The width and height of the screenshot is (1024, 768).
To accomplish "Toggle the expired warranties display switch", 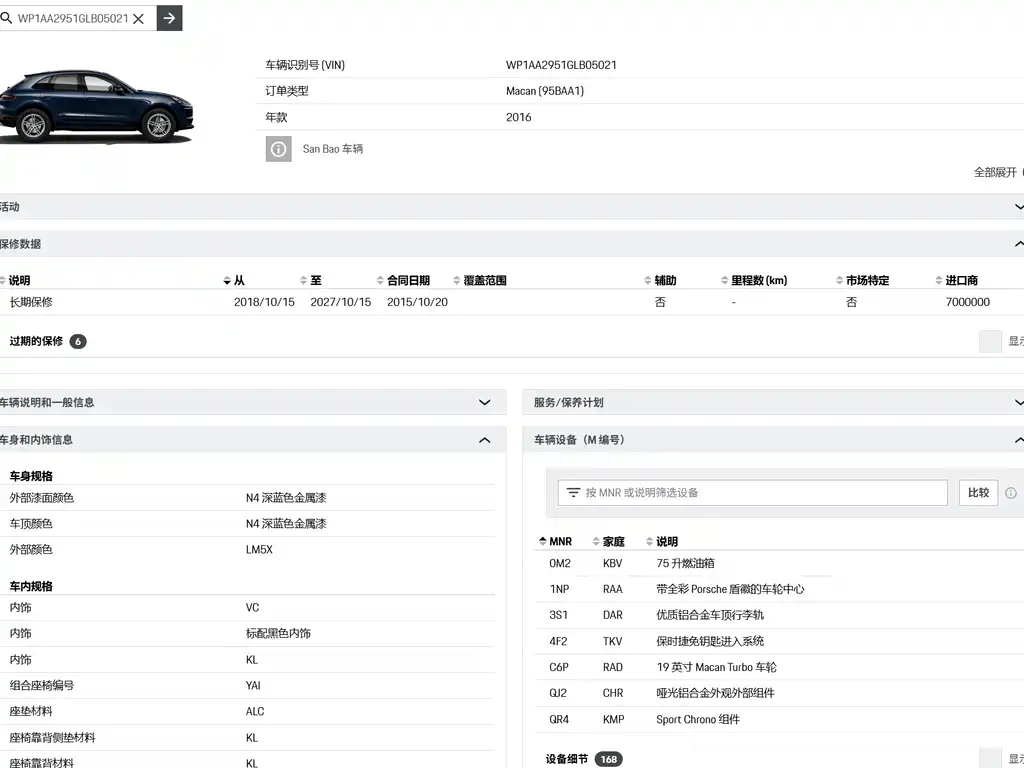I will [x=990, y=342].
